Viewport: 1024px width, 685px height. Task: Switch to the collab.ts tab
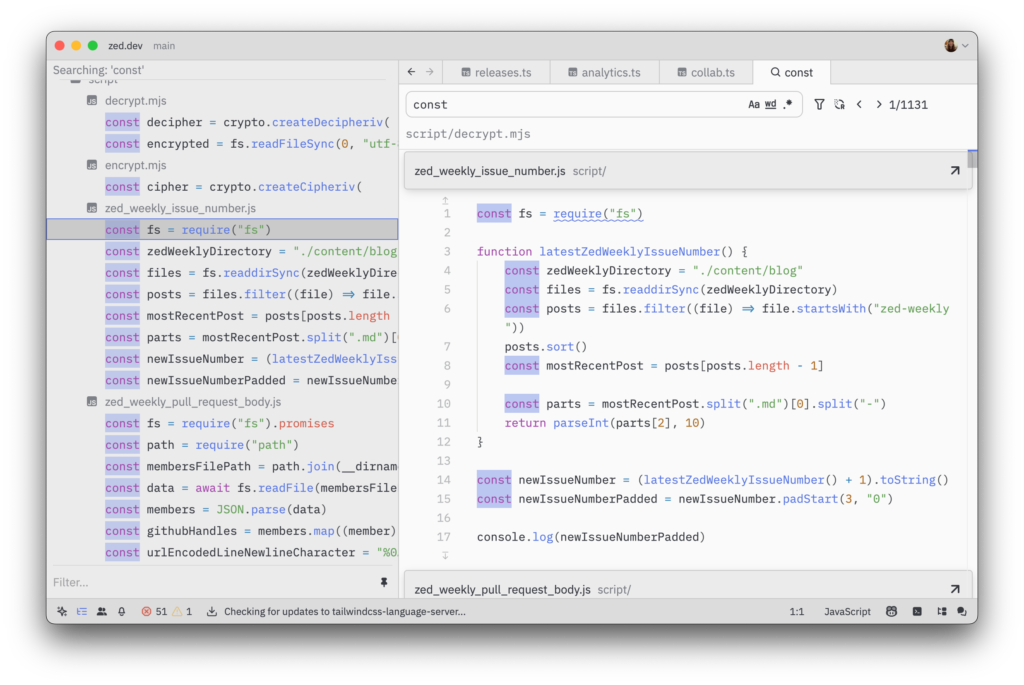coord(706,72)
